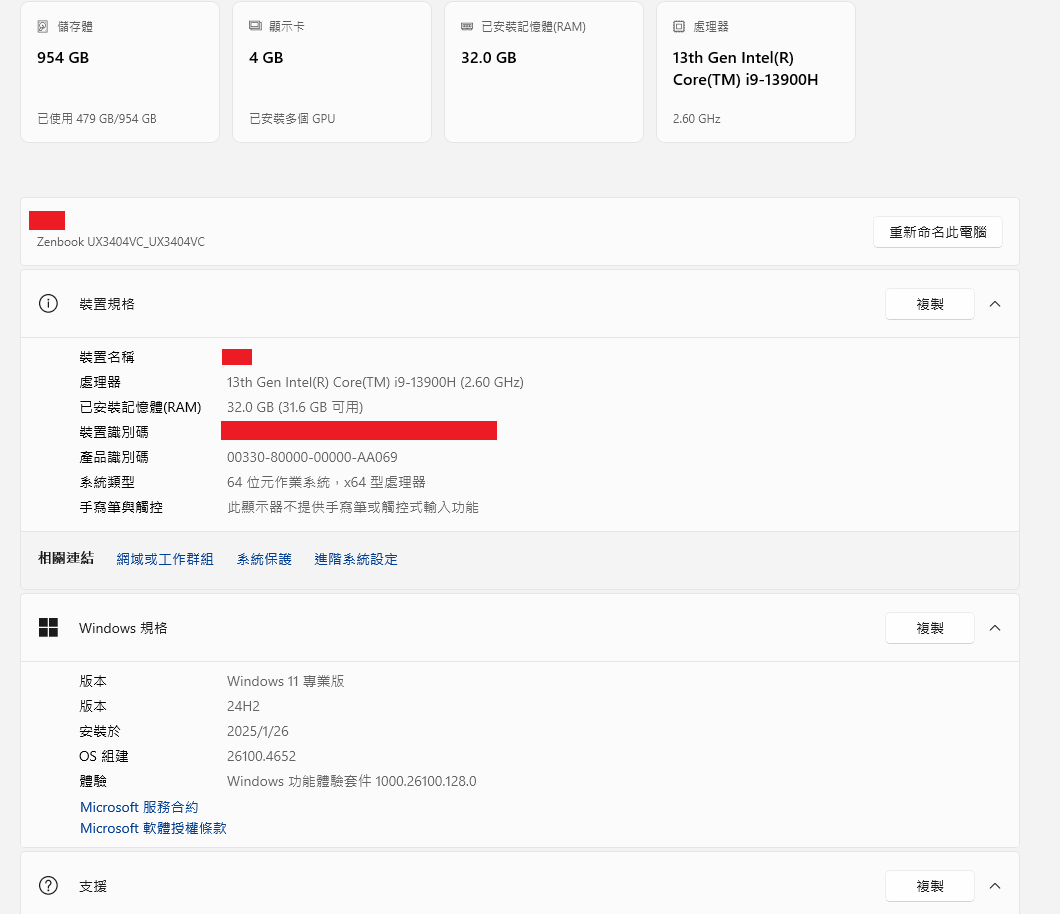This screenshot has height=914, width=1060.
Task: Click the 產品識別碼 label
Action: coord(114,457)
